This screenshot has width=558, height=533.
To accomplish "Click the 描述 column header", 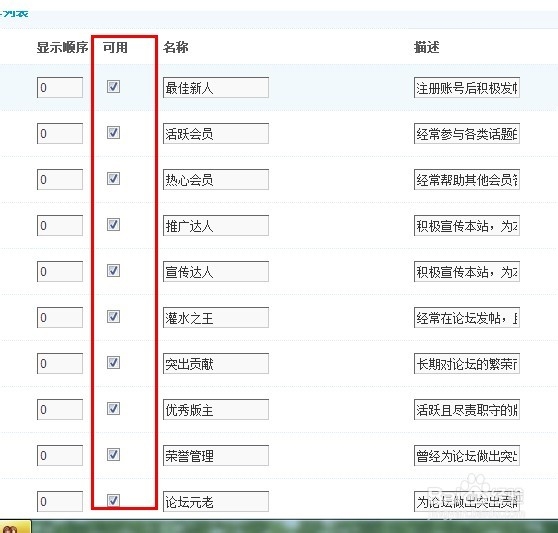I will click(x=427, y=47).
